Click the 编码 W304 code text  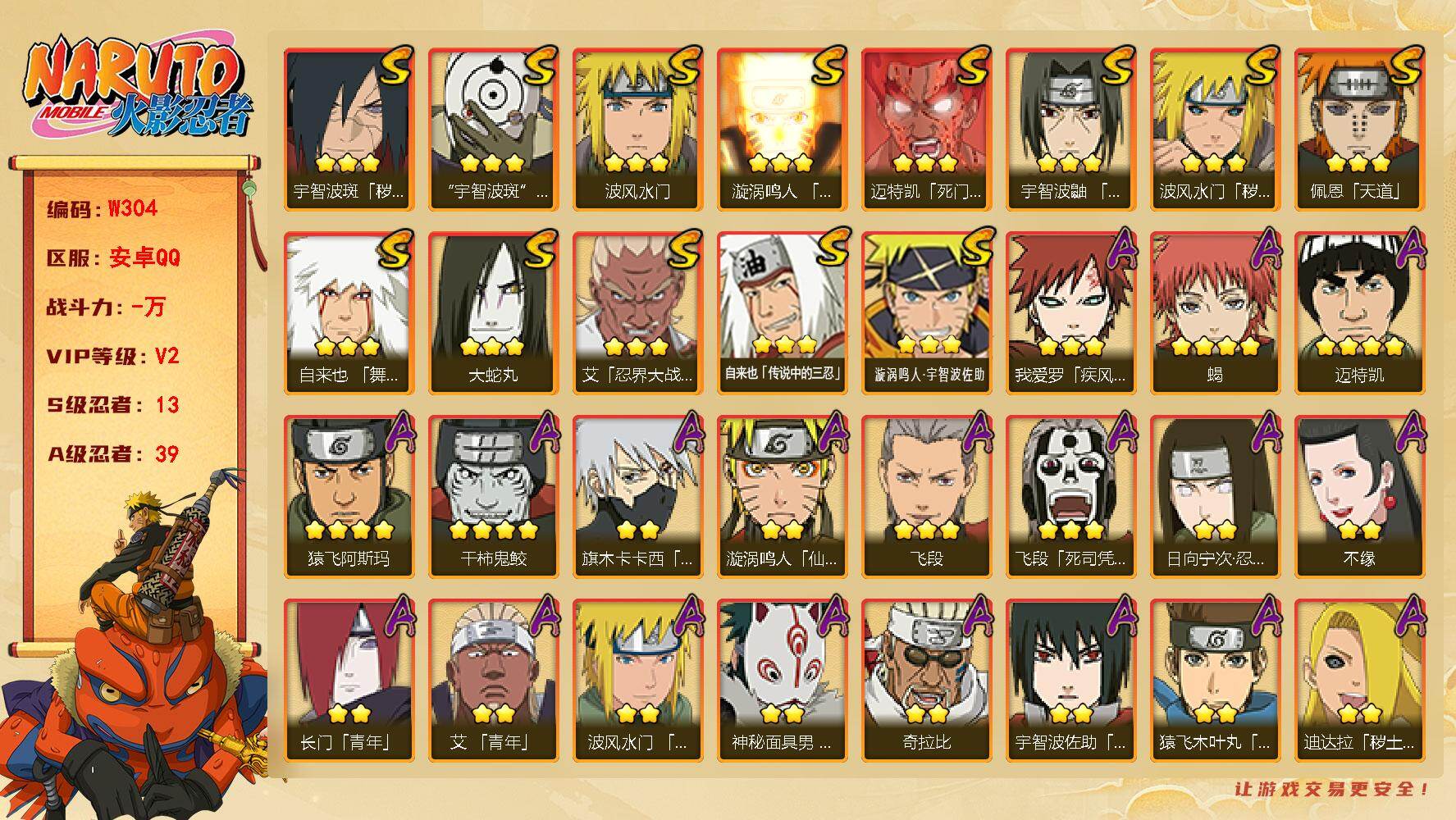102,209
